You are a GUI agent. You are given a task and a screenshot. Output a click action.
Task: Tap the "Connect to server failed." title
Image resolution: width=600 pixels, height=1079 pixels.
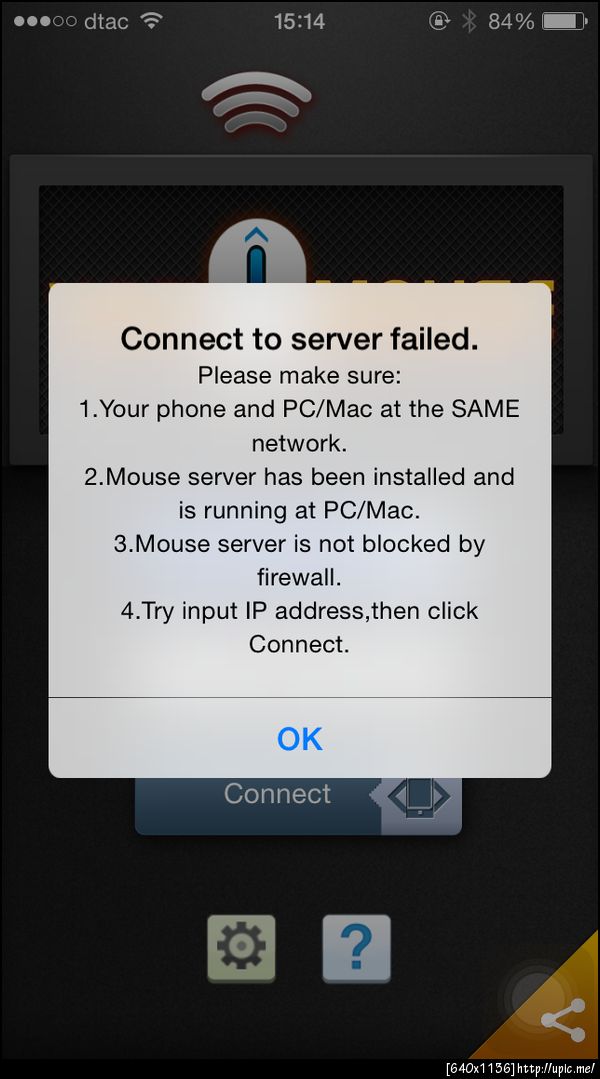[x=299, y=339]
